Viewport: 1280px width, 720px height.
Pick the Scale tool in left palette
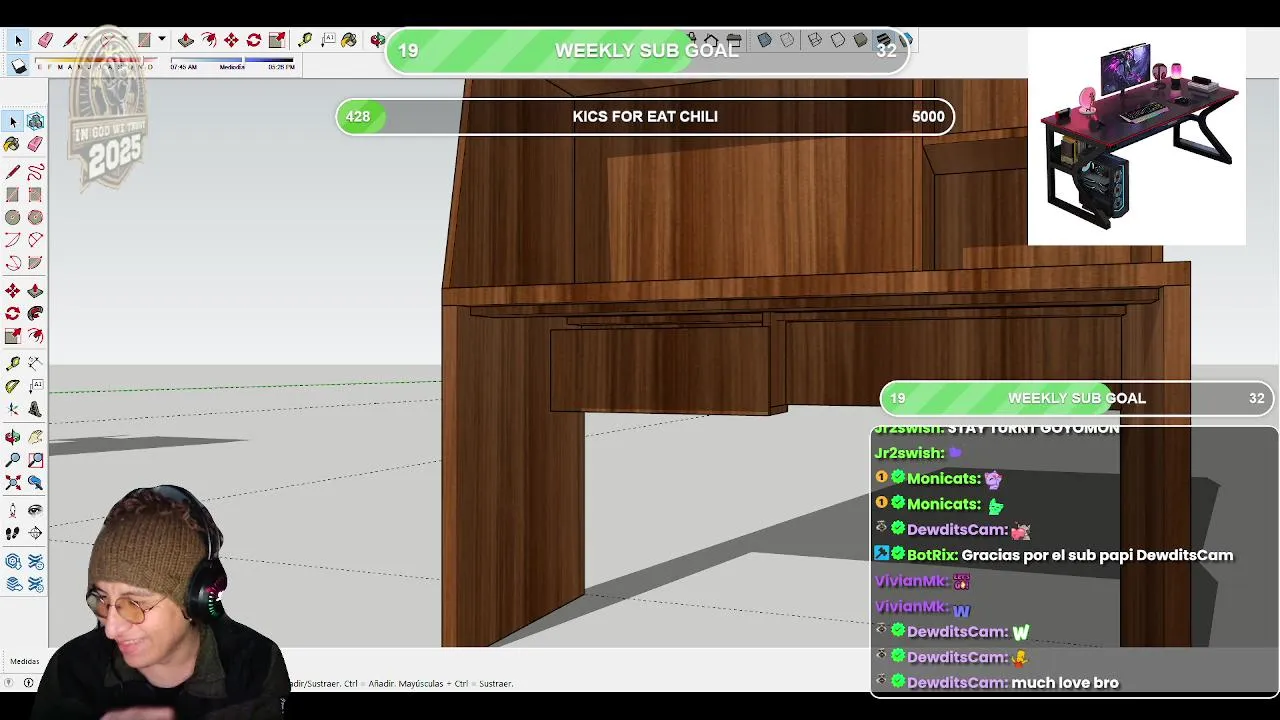point(13,336)
